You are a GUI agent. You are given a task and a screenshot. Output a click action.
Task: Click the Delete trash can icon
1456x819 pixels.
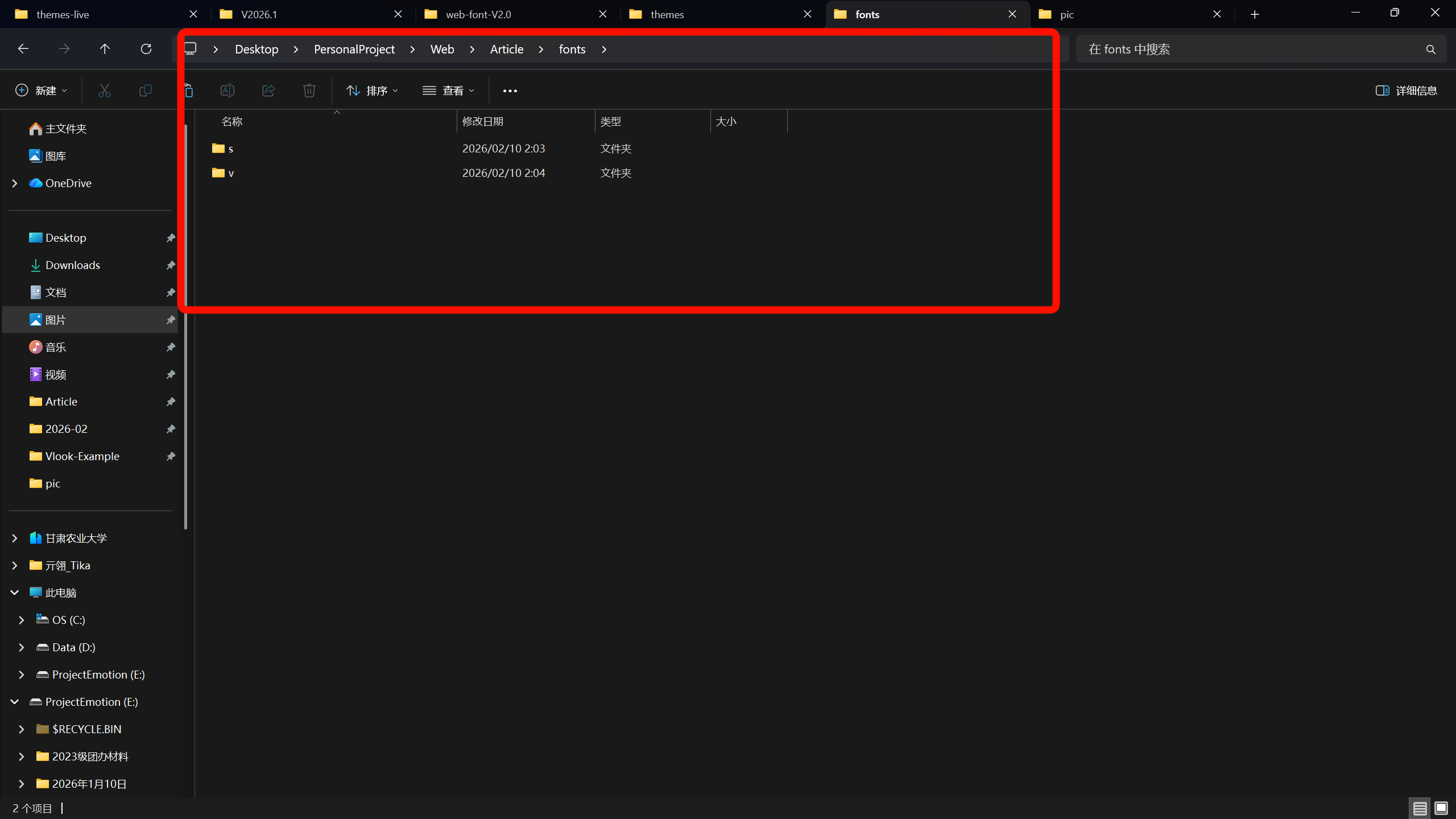tap(309, 90)
